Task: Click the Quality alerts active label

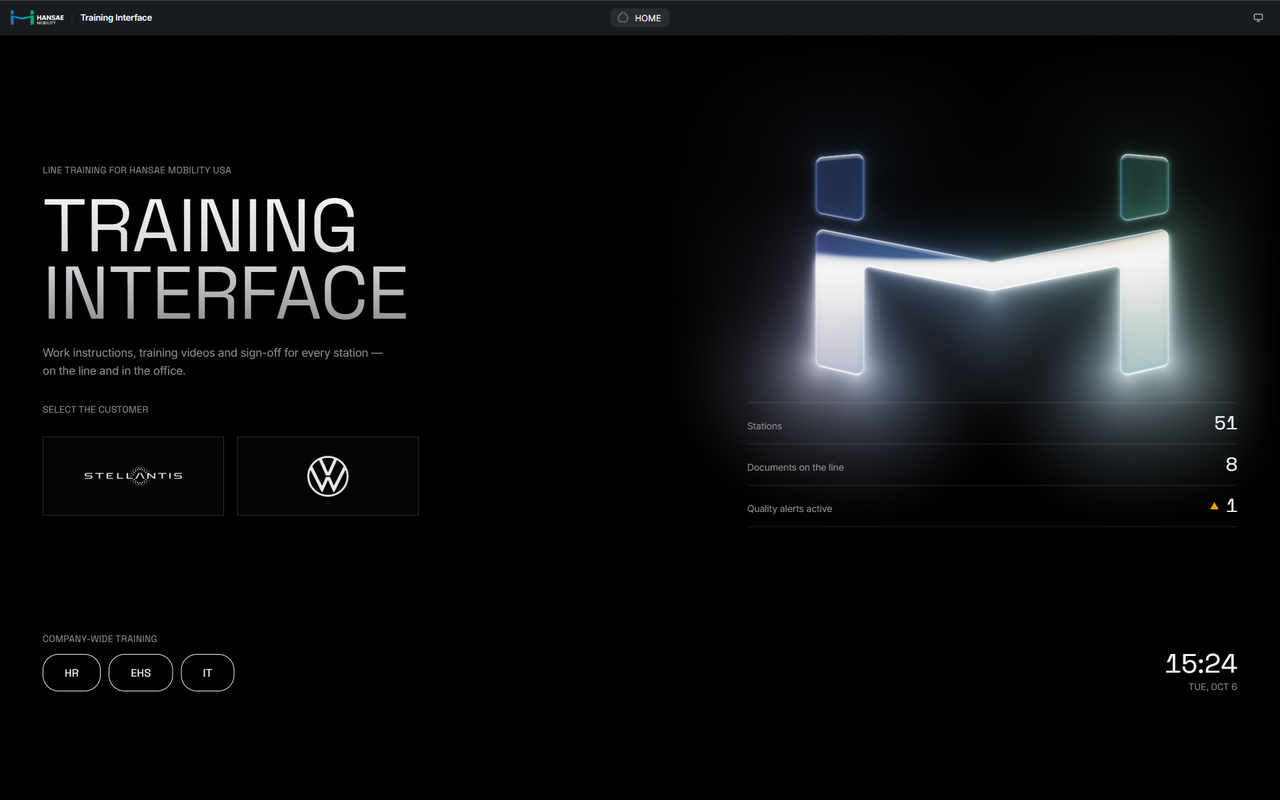Action: pos(789,509)
